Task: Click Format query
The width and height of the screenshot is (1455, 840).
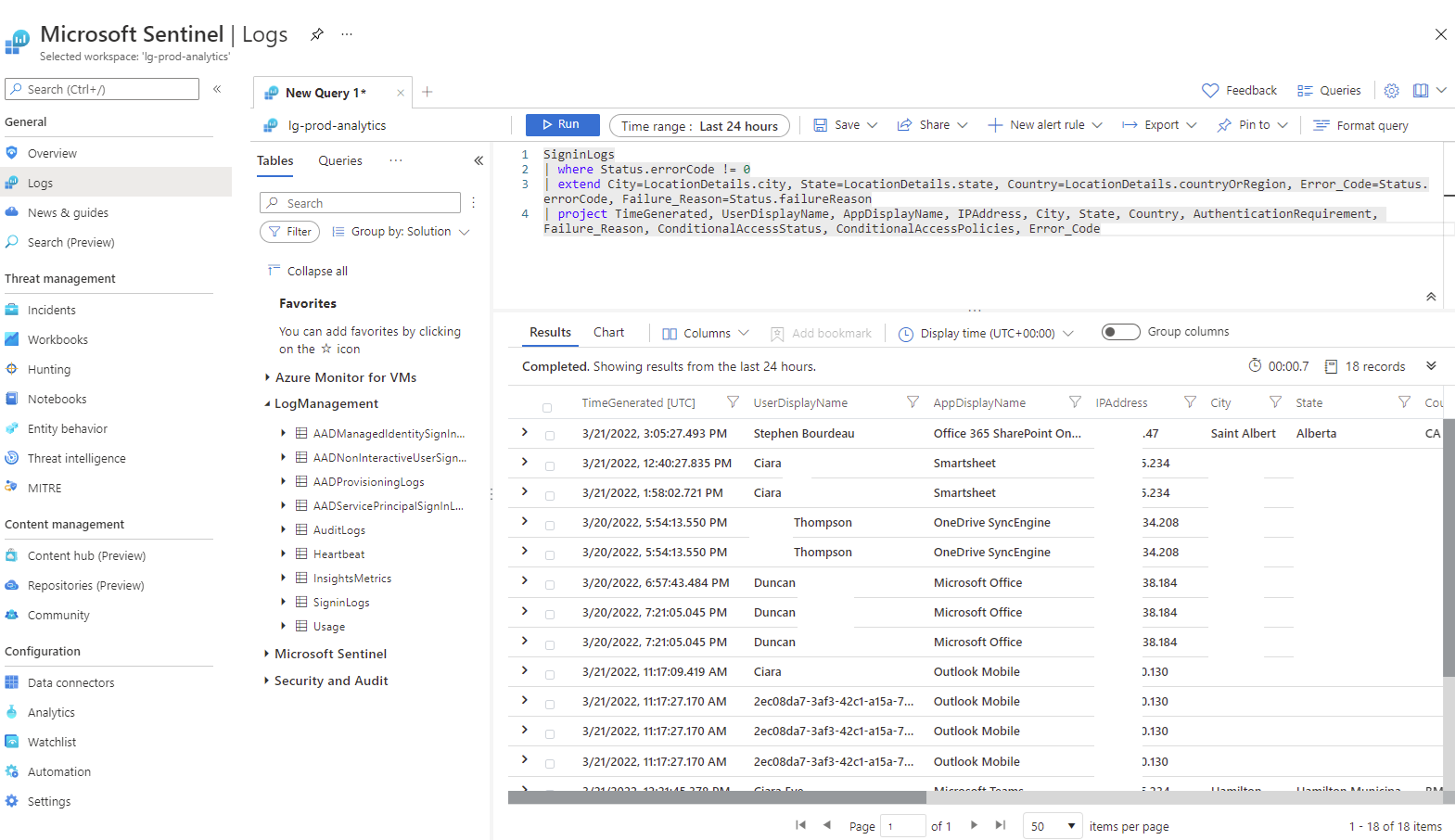Action: [x=1360, y=125]
